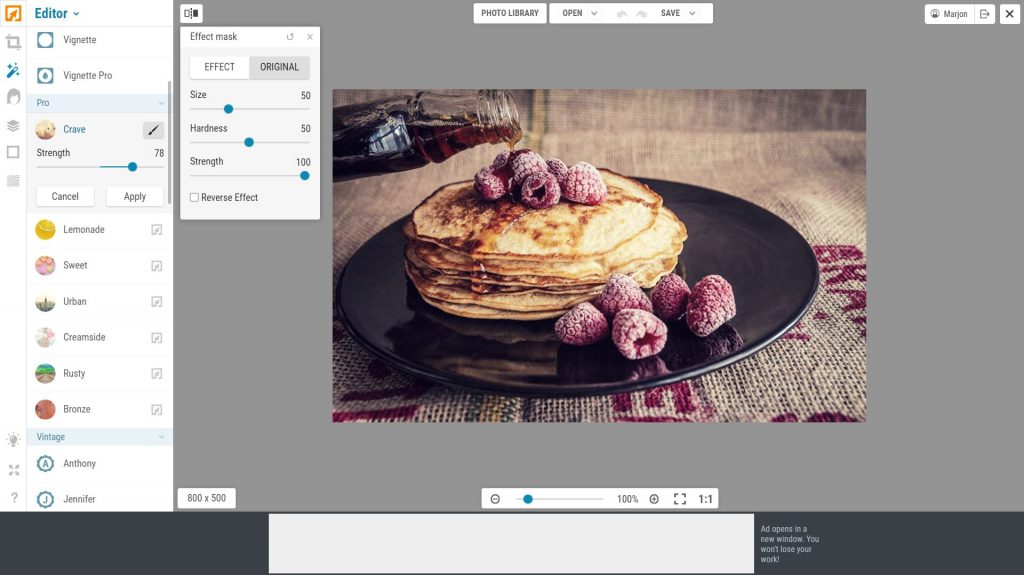Adjust the zoom level slider
1024x575 pixels.
528,499
